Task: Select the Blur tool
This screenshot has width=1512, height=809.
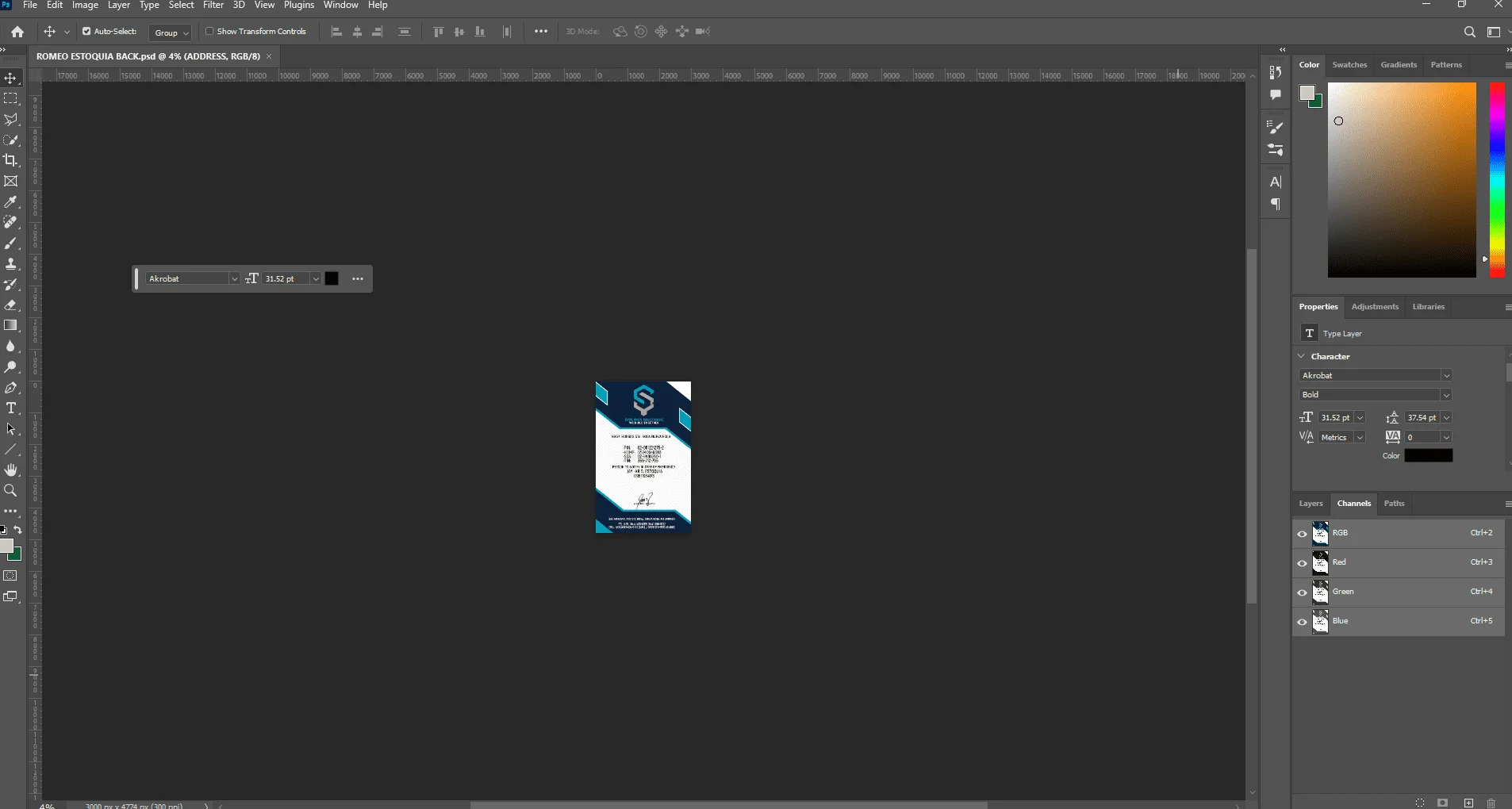Action: point(11,347)
